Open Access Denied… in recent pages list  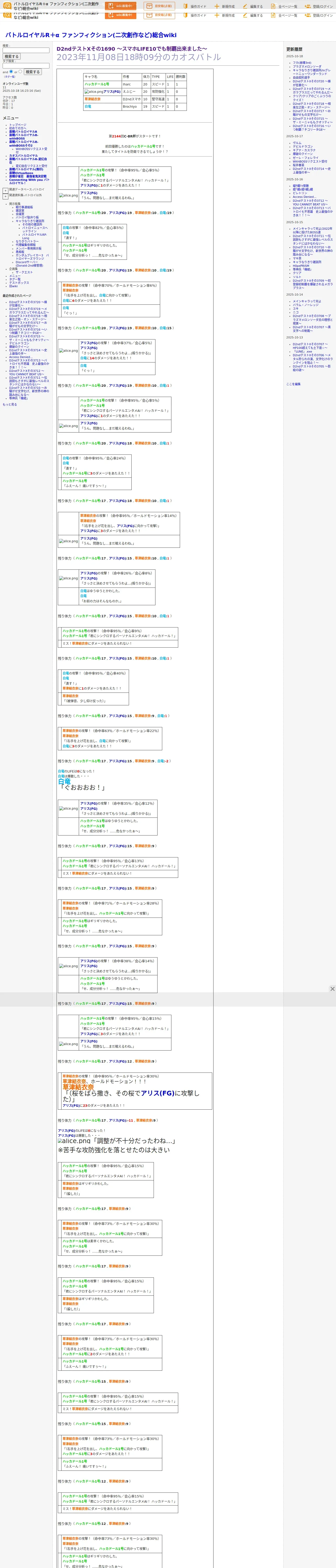point(21,357)
